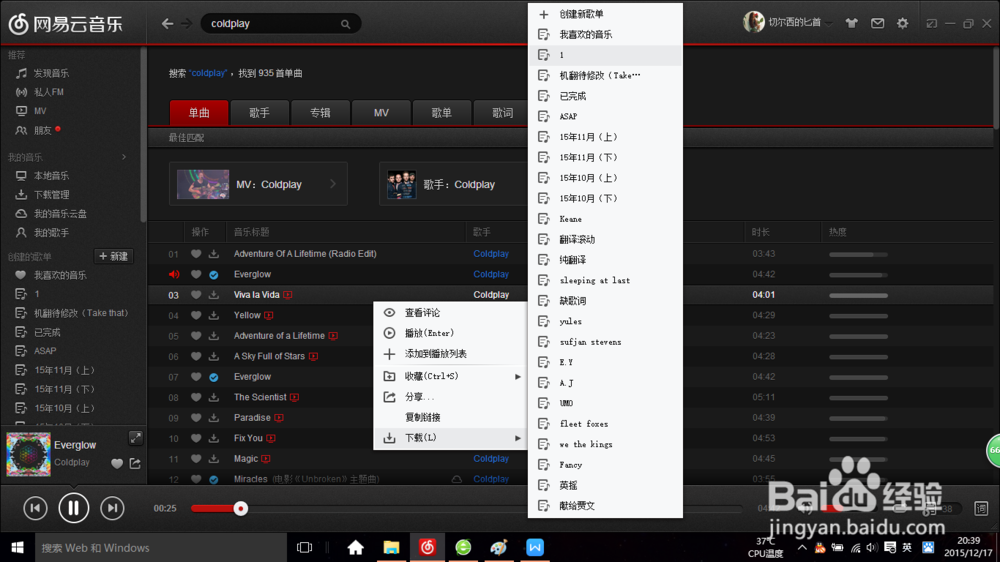Pause the current song
Viewport: 1000px width, 562px height.
click(73, 508)
